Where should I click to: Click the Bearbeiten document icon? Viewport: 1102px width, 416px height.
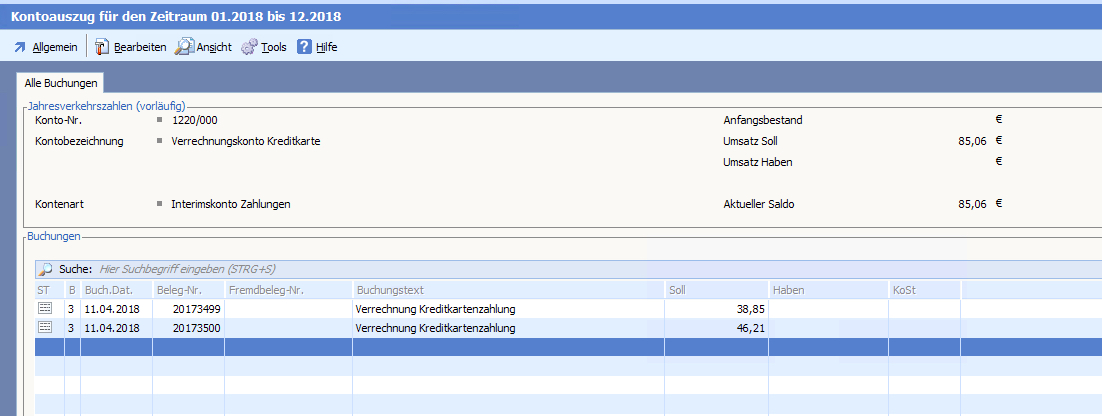point(102,47)
